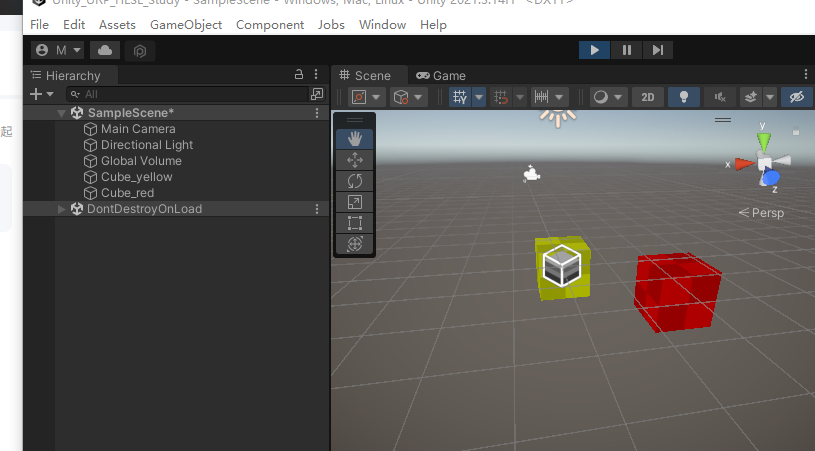The width and height of the screenshot is (815, 451).
Task: Open the plus create-object dropdown in Hierarchy
Action: point(41,94)
